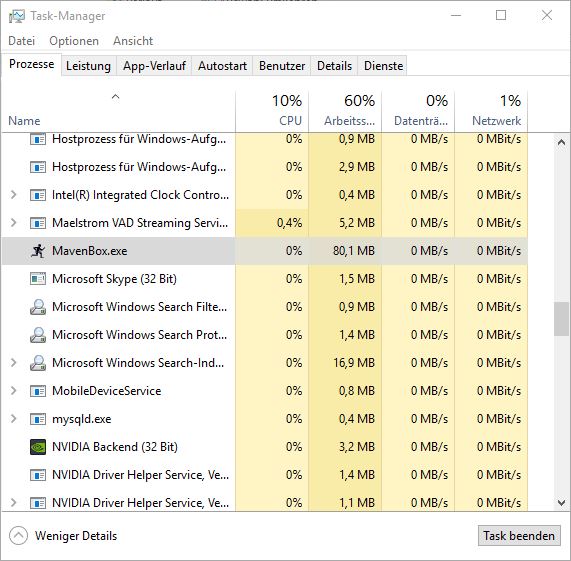This screenshot has width=571, height=561.
Task: Click the Task beenden button
Action: click(519, 536)
